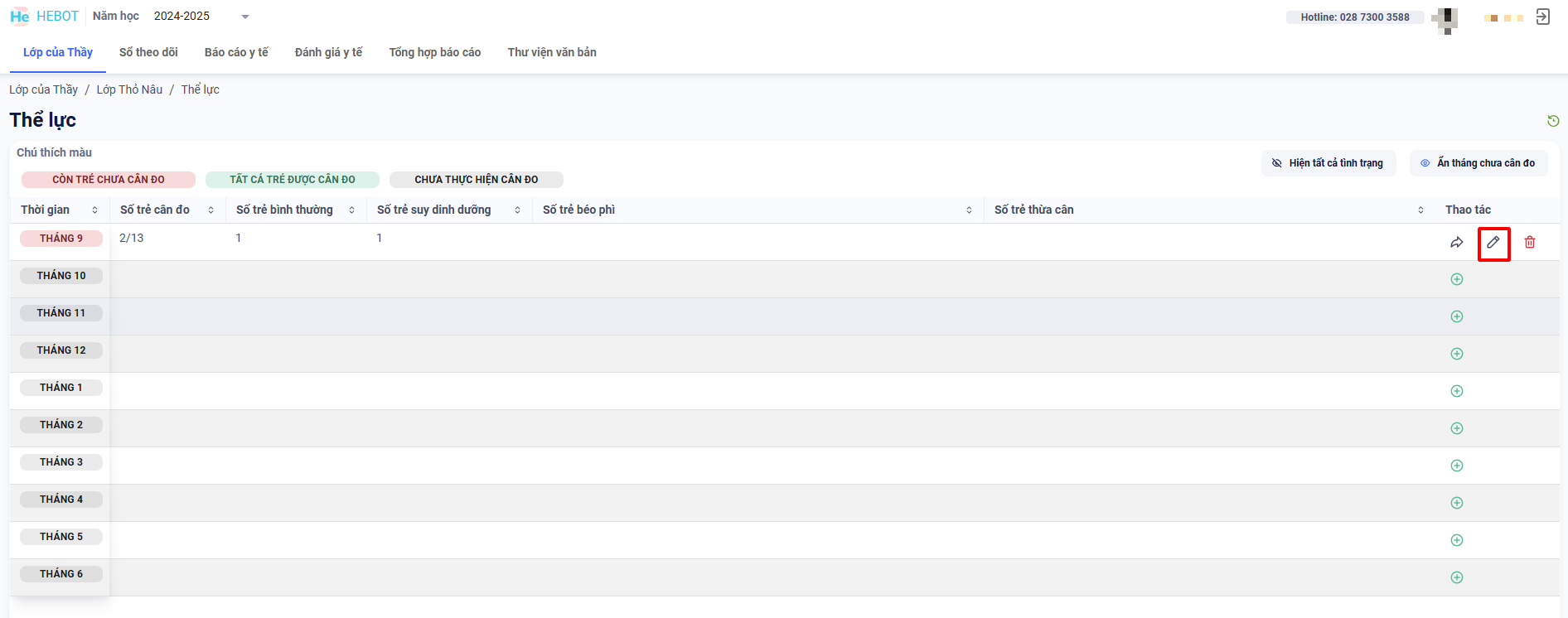Open the Sổ theo dõi tab
This screenshot has height=618, width=1568.
[148, 52]
